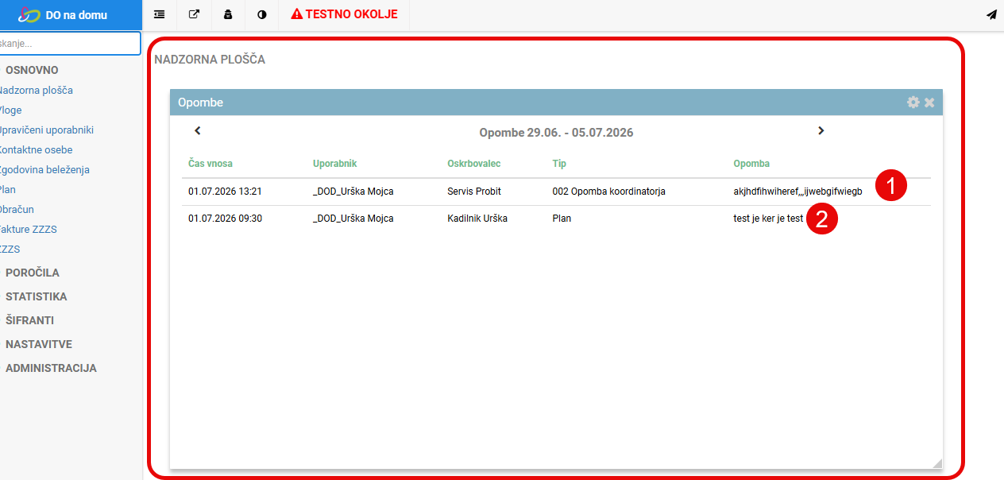Open Zgodovina beleženja menu link

(x=44, y=170)
